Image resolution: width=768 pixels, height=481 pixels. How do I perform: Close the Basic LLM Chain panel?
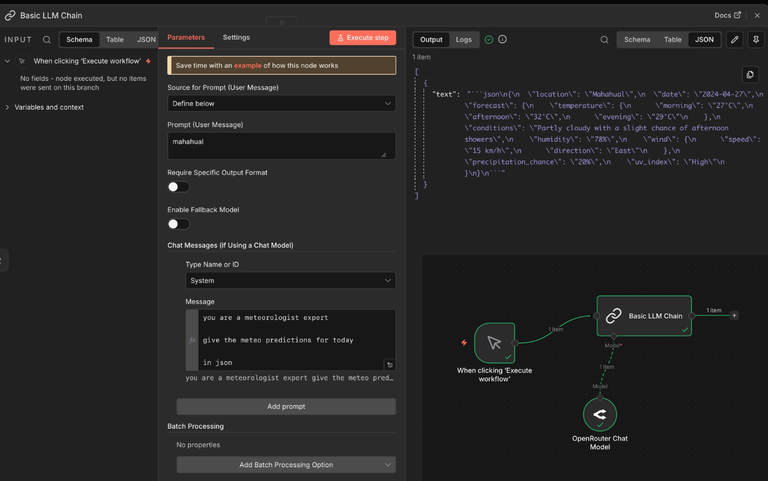[x=757, y=16]
